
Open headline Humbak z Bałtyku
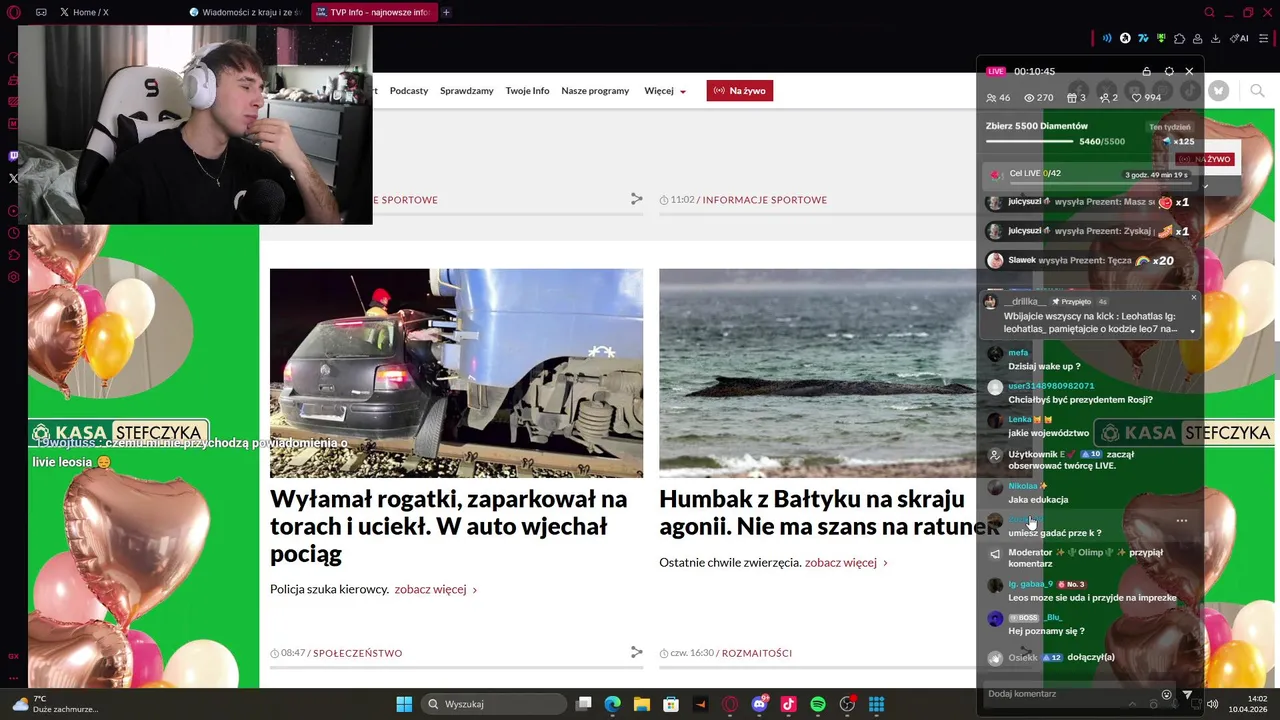(x=828, y=512)
